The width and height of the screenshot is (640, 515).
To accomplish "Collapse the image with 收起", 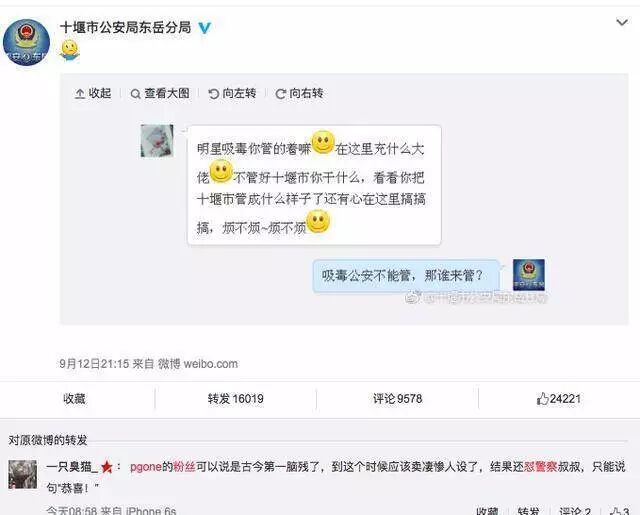I will [93, 93].
